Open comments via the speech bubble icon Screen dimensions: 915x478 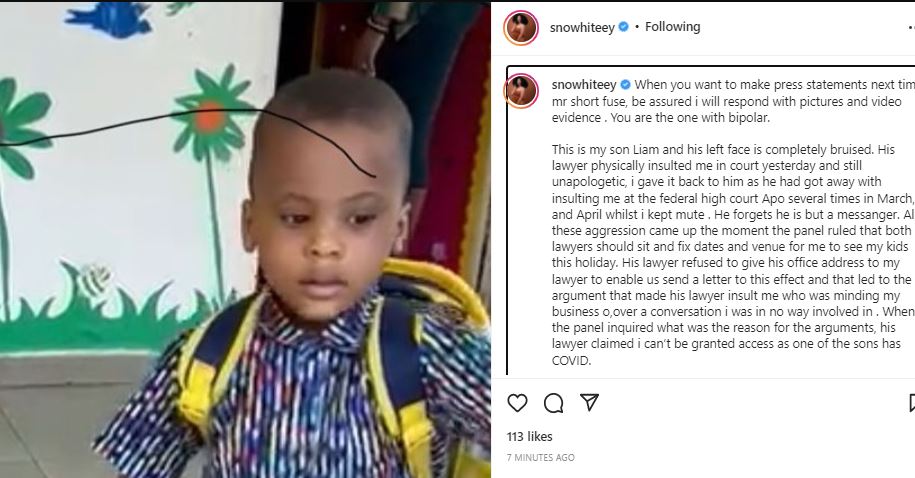tap(553, 403)
